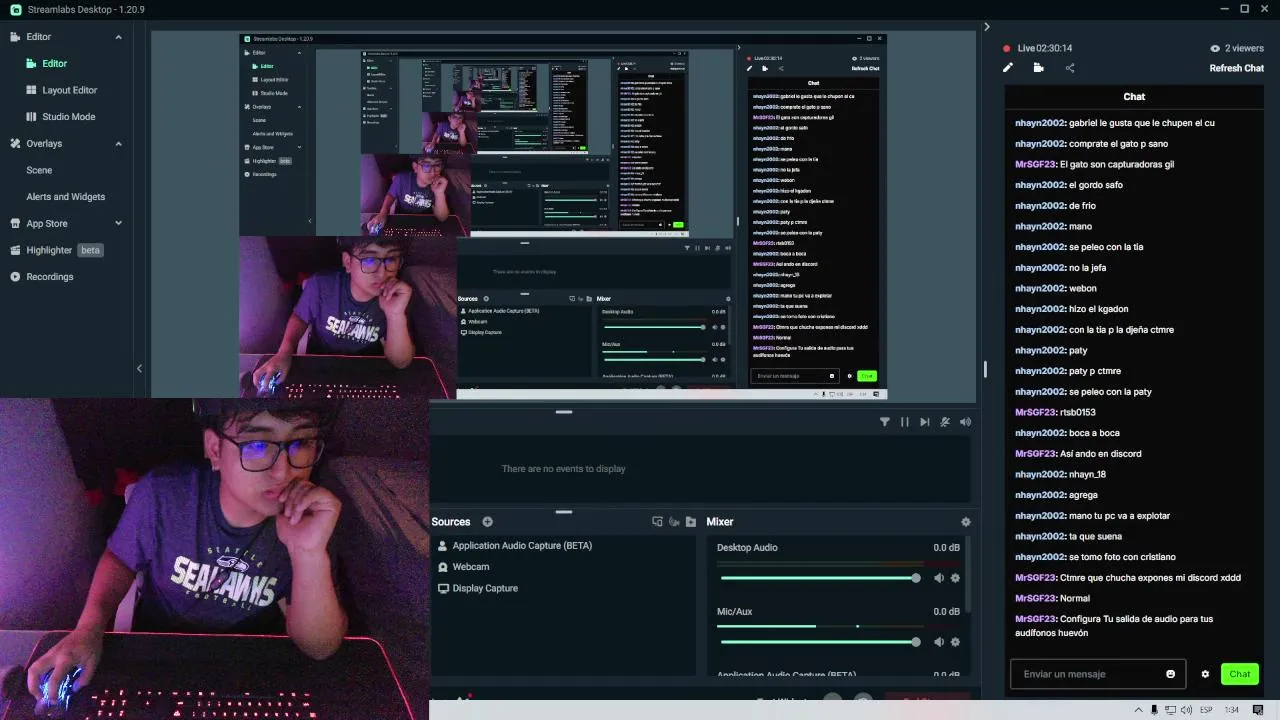Open Windows notification center icon
The image size is (1280, 720).
click(x=1258, y=710)
